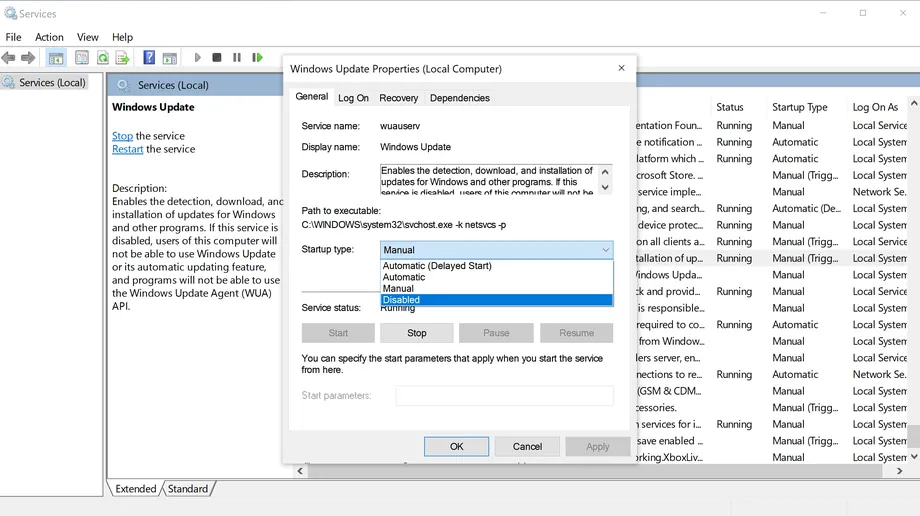
Task: Click the services list horizontal scroll right arrow
Action: click(x=899, y=471)
